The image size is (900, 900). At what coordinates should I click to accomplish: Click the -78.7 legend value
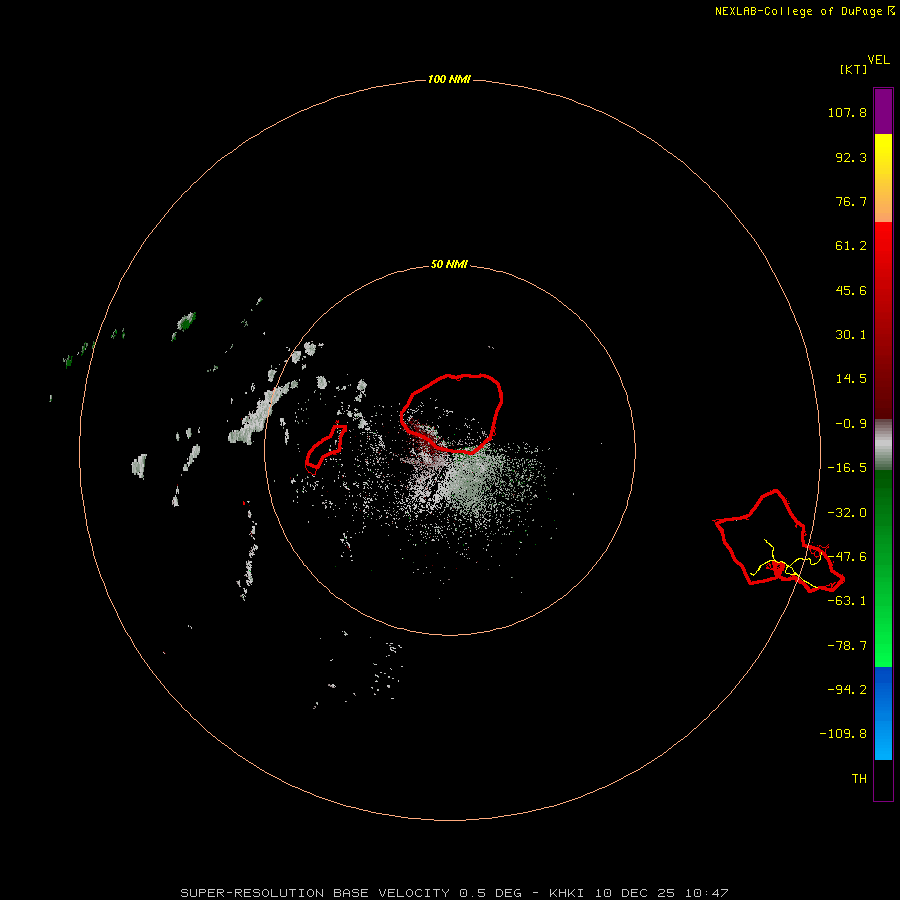[847, 646]
